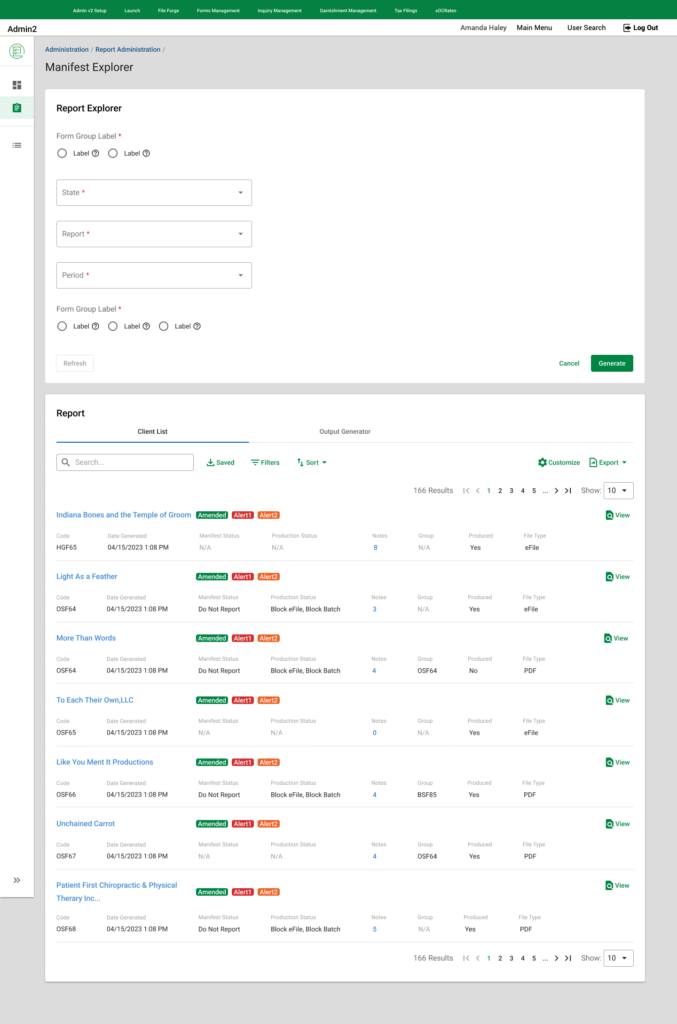Screen dimensions: 677x1024
Task: Open the Export dropdown menu
Action: point(609,463)
